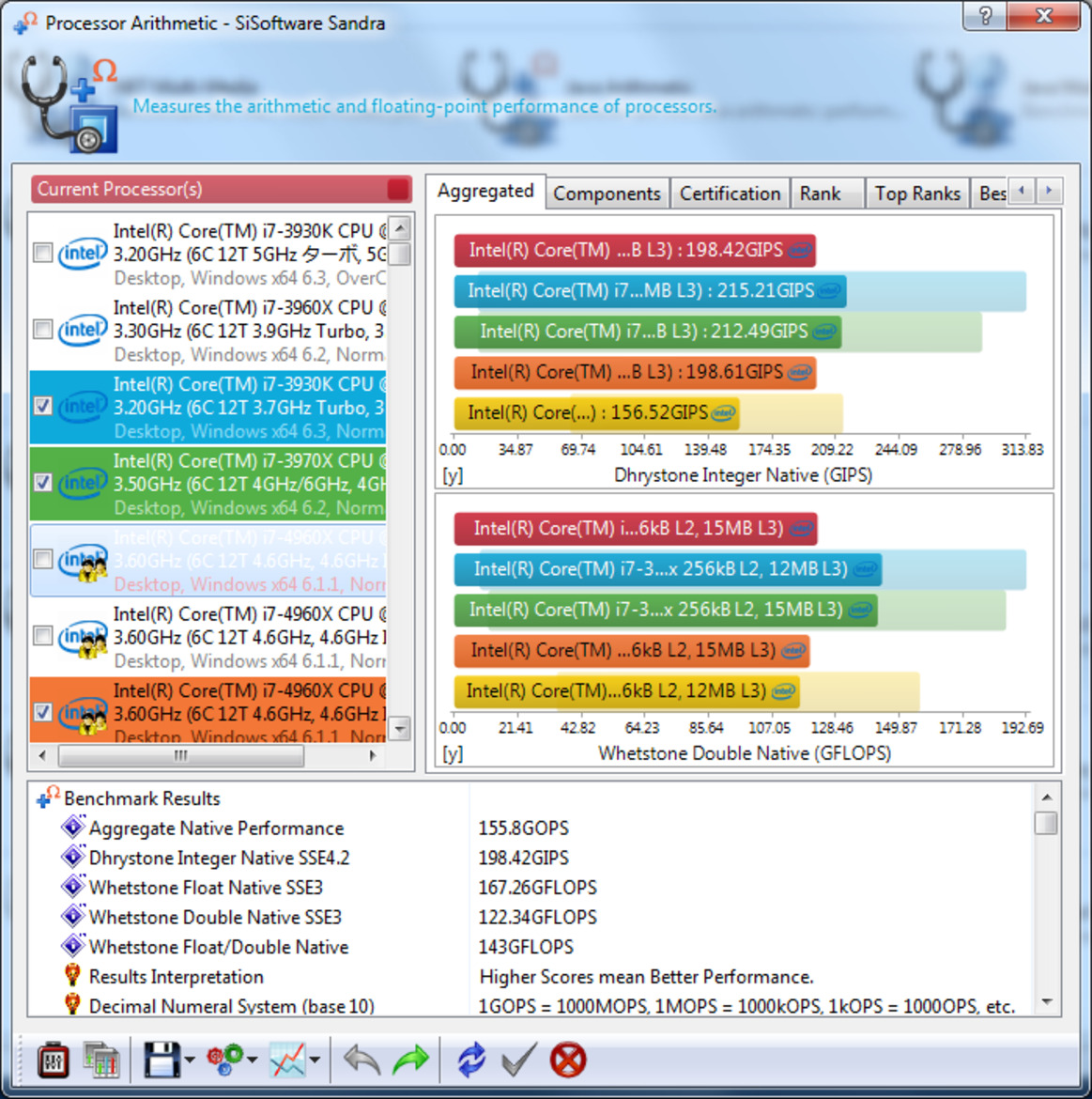This screenshot has height=1099, width=1092.
Task: Check the faded blue-highlighted i7-4960X checkbox
Action: tap(43, 559)
